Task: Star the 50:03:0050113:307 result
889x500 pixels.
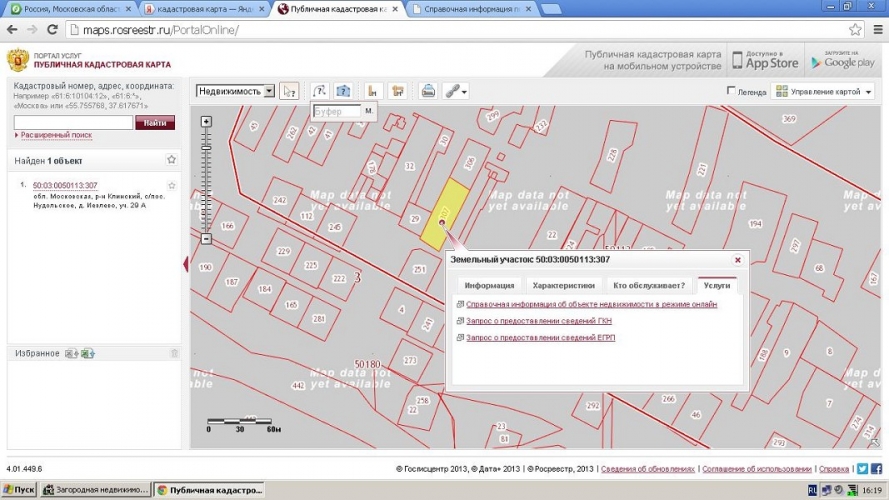Action: click(172, 185)
